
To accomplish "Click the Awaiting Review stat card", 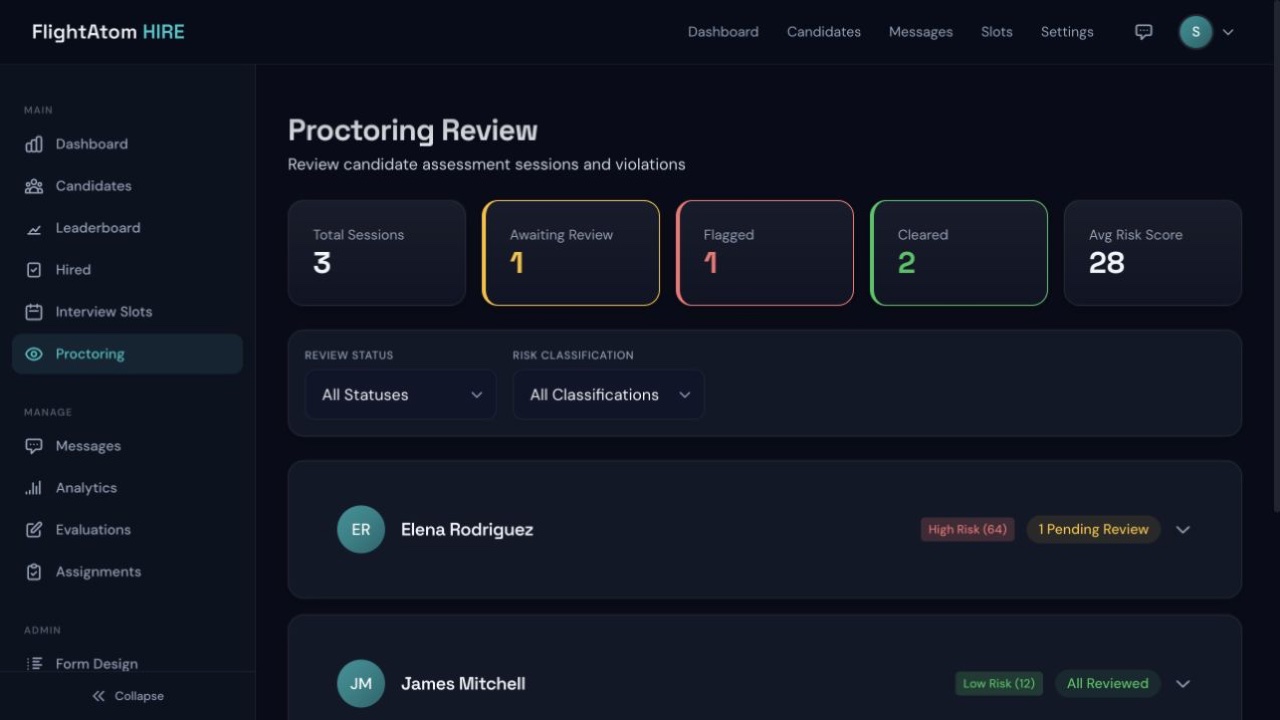I will click(x=571, y=253).
